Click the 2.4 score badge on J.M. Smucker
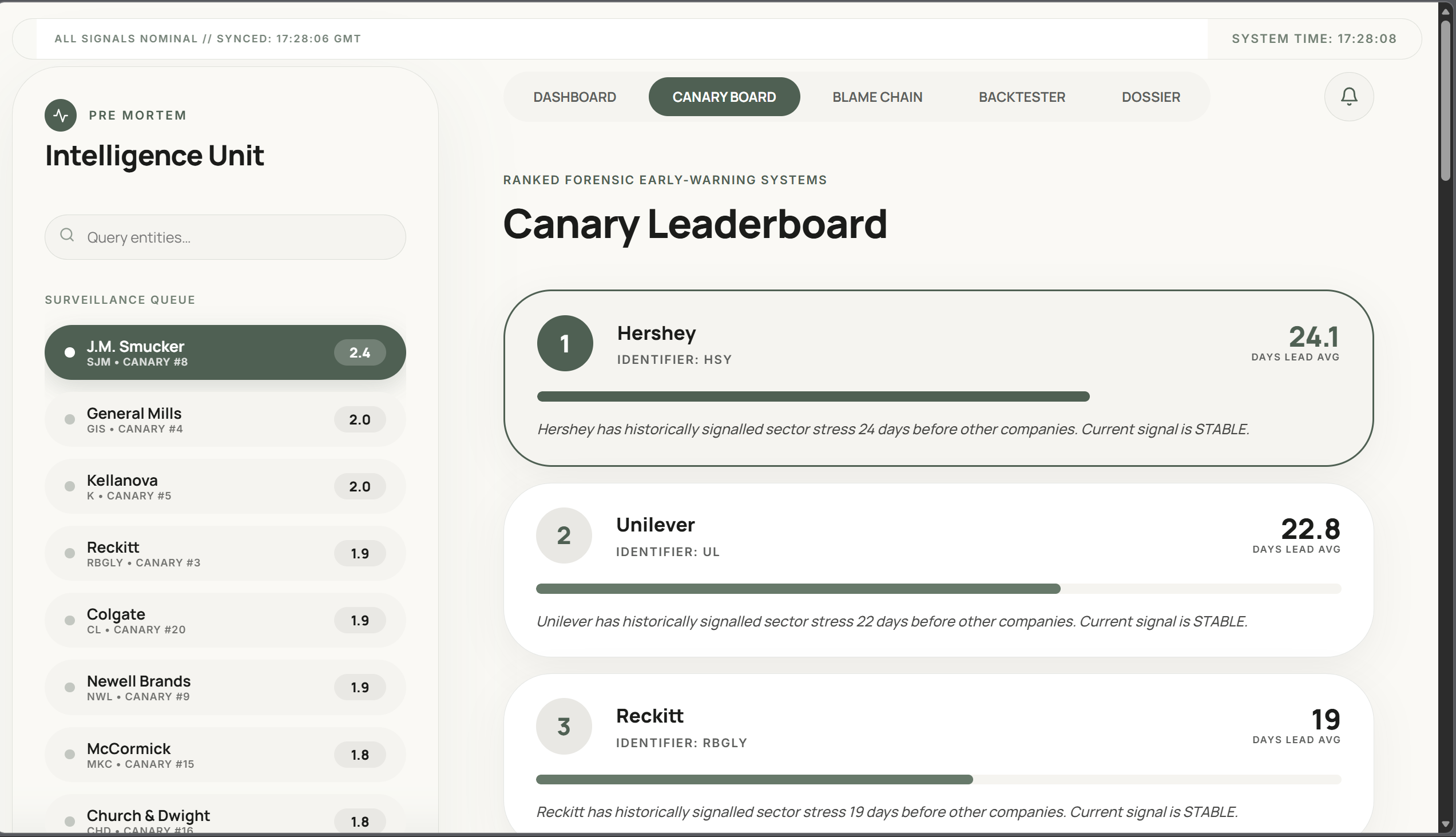 (359, 352)
